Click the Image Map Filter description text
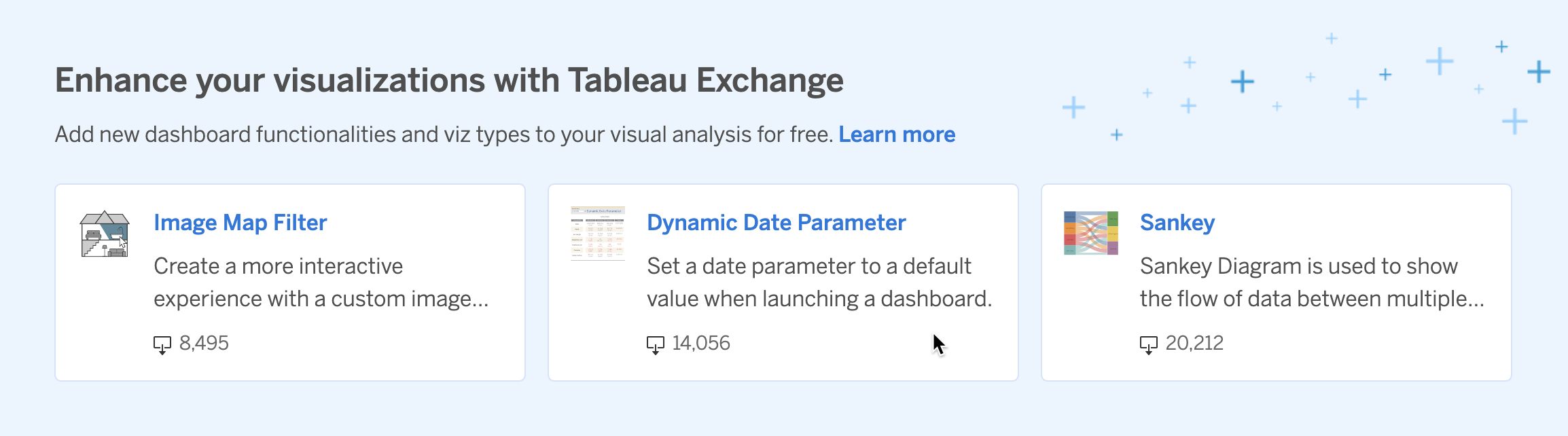The width and height of the screenshot is (1568, 436). click(x=321, y=283)
